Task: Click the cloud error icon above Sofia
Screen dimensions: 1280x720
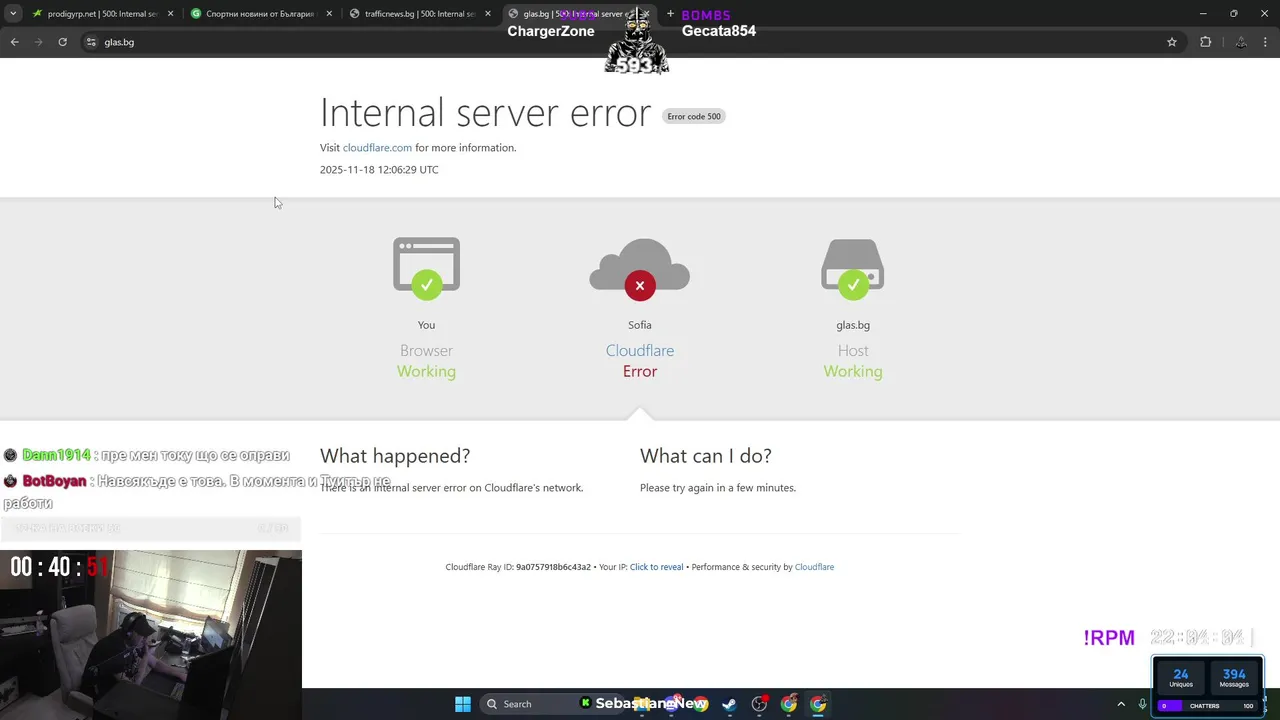Action: coord(640,268)
